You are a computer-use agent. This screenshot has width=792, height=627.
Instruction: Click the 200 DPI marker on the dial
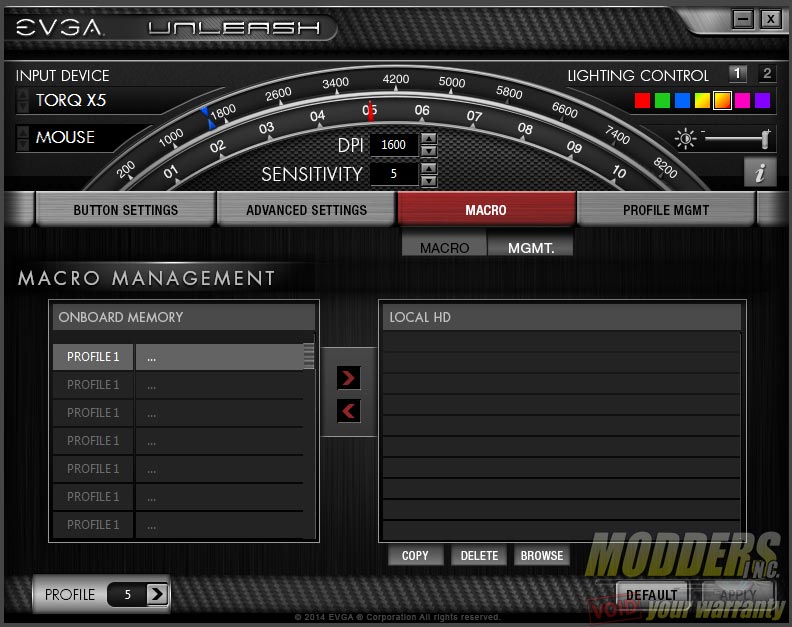pos(126,169)
